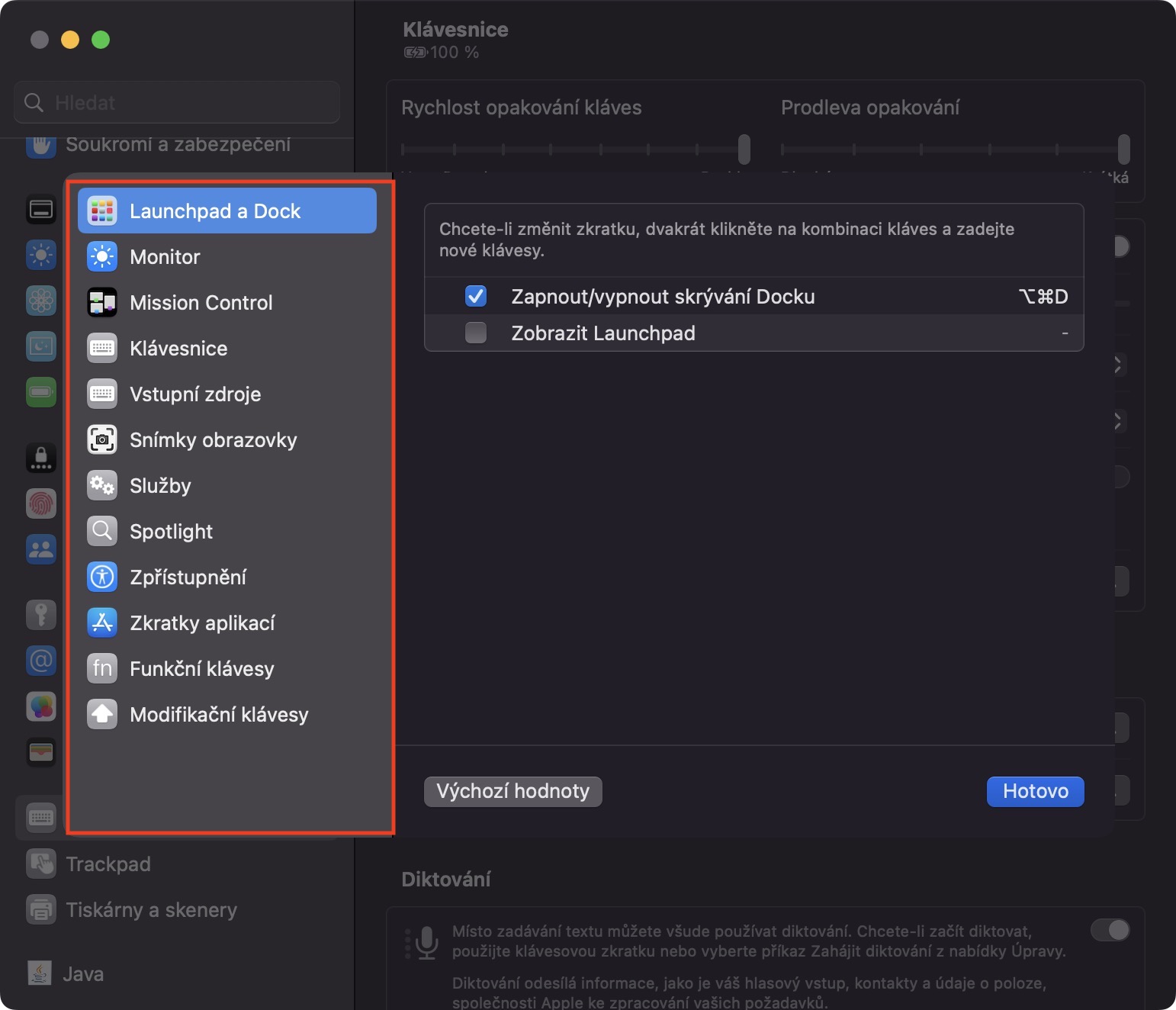
Task: Click the Snímky obrazovky camera icon
Action: click(101, 440)
